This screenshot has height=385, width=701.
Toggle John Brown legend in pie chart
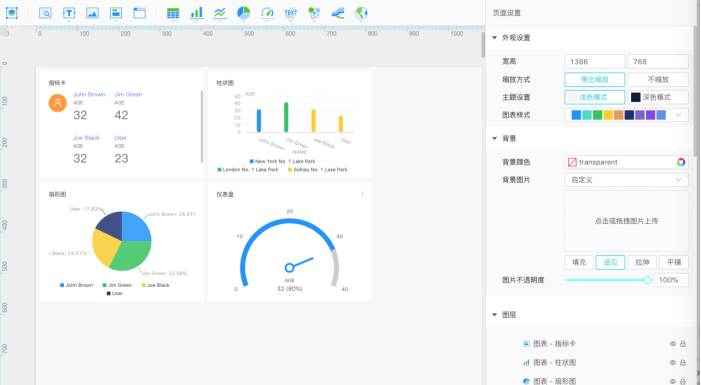pyautogui.click(x=76, y=285)
